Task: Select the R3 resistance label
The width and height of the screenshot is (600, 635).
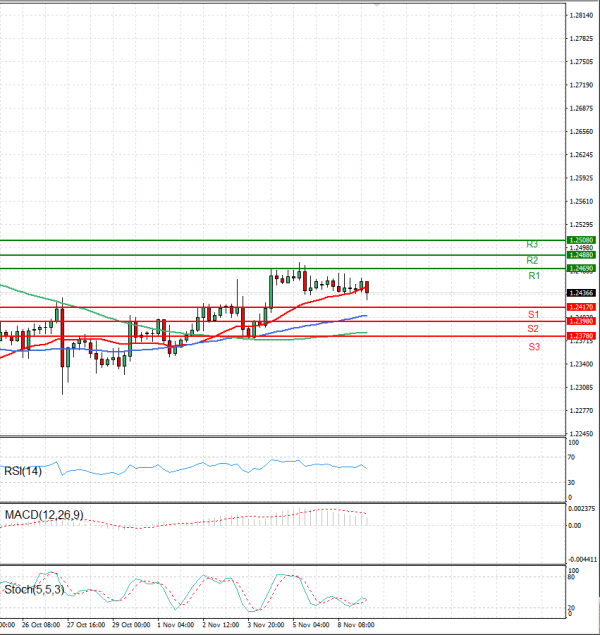Action: click(x=534, y=244)
